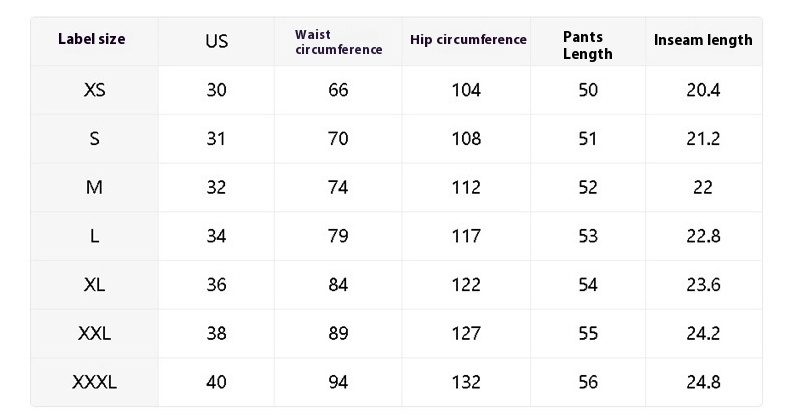This screenshot has height=416, width=791.
Task: Click hip circumference value 112
Action: click(466, 188)
